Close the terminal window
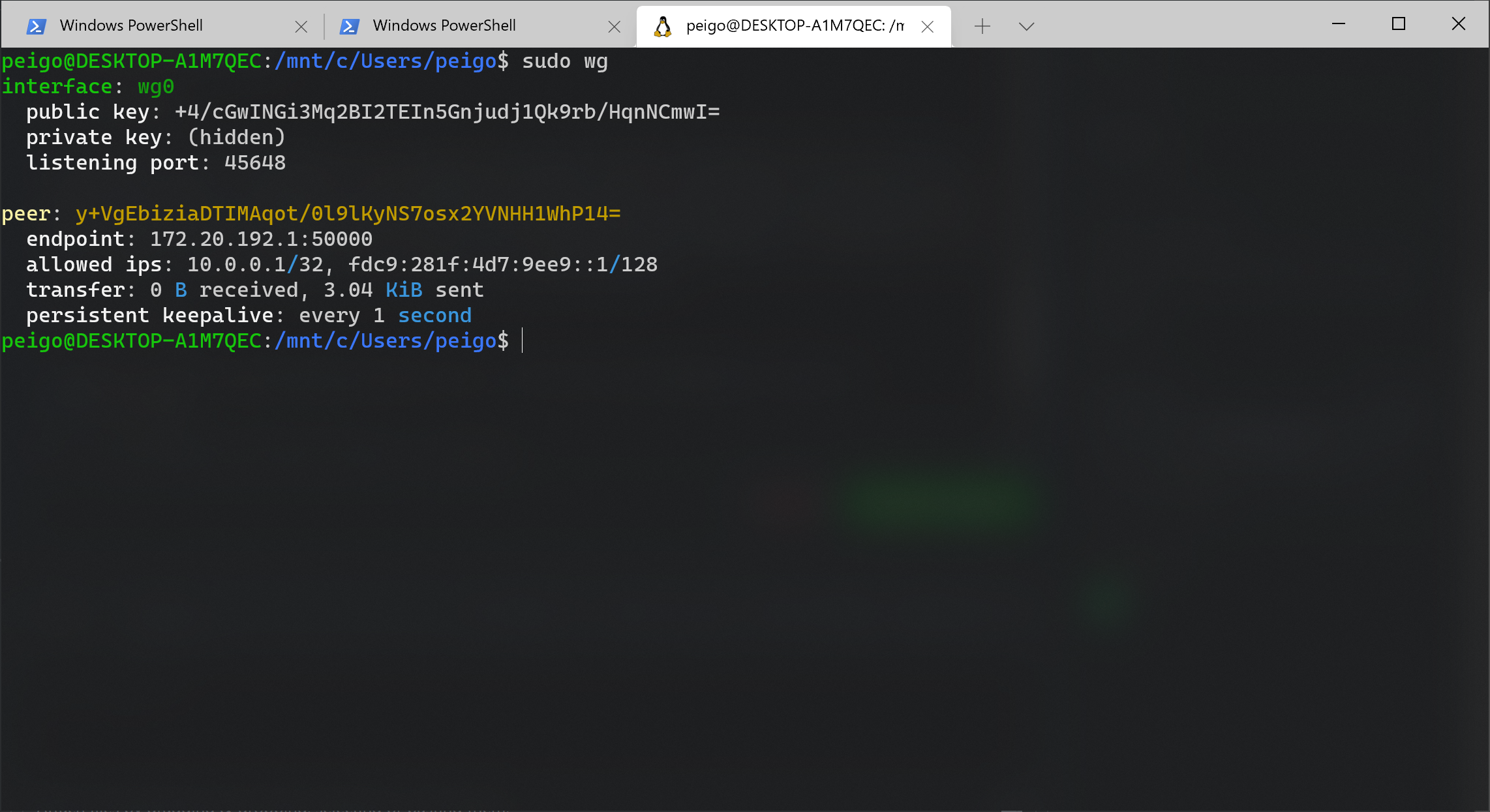The height and width of the screenshot is (812, 1490). [1459, 24]
